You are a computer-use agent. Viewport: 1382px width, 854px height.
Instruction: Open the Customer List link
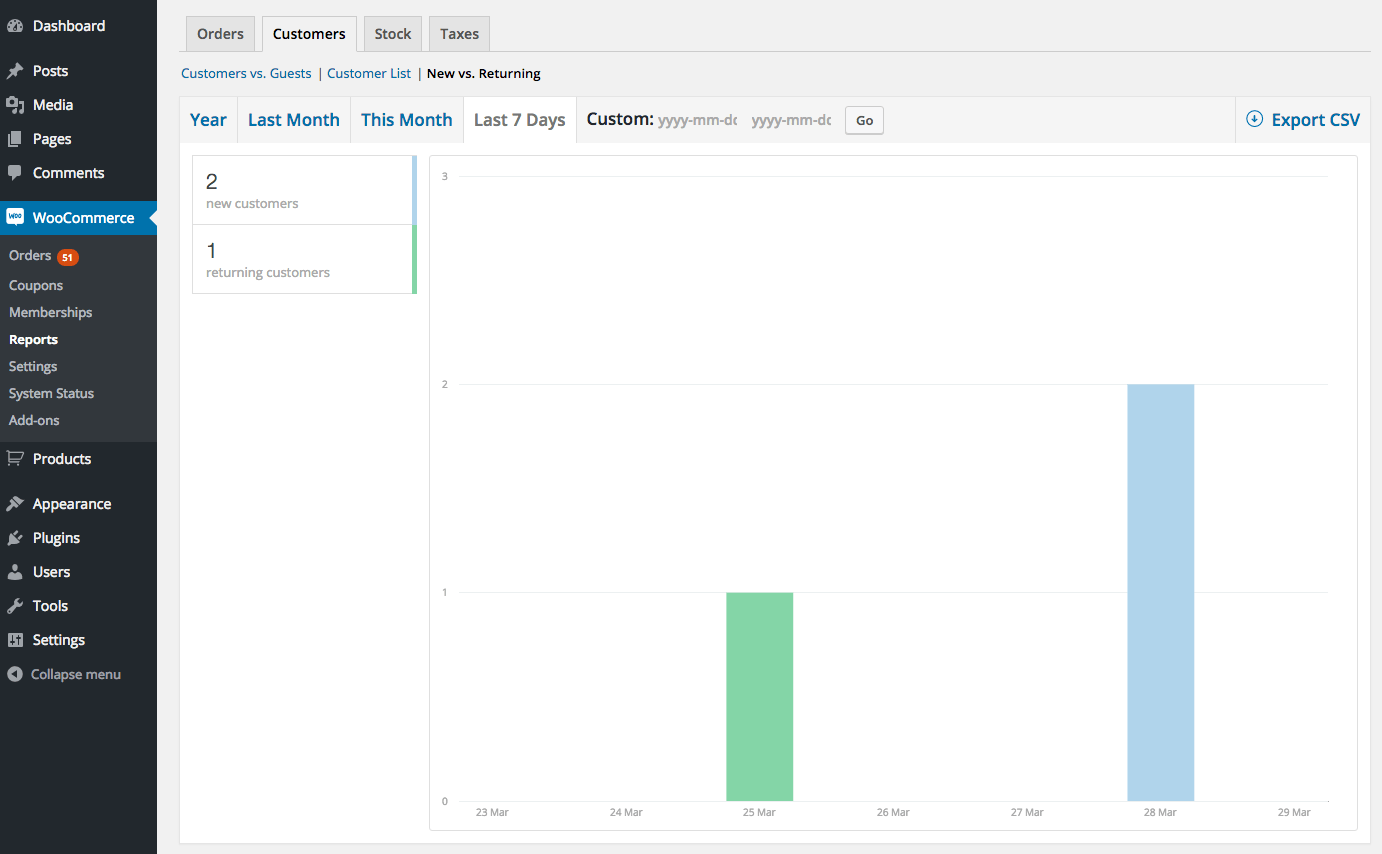pyautogui.click(x=369, y=73)
